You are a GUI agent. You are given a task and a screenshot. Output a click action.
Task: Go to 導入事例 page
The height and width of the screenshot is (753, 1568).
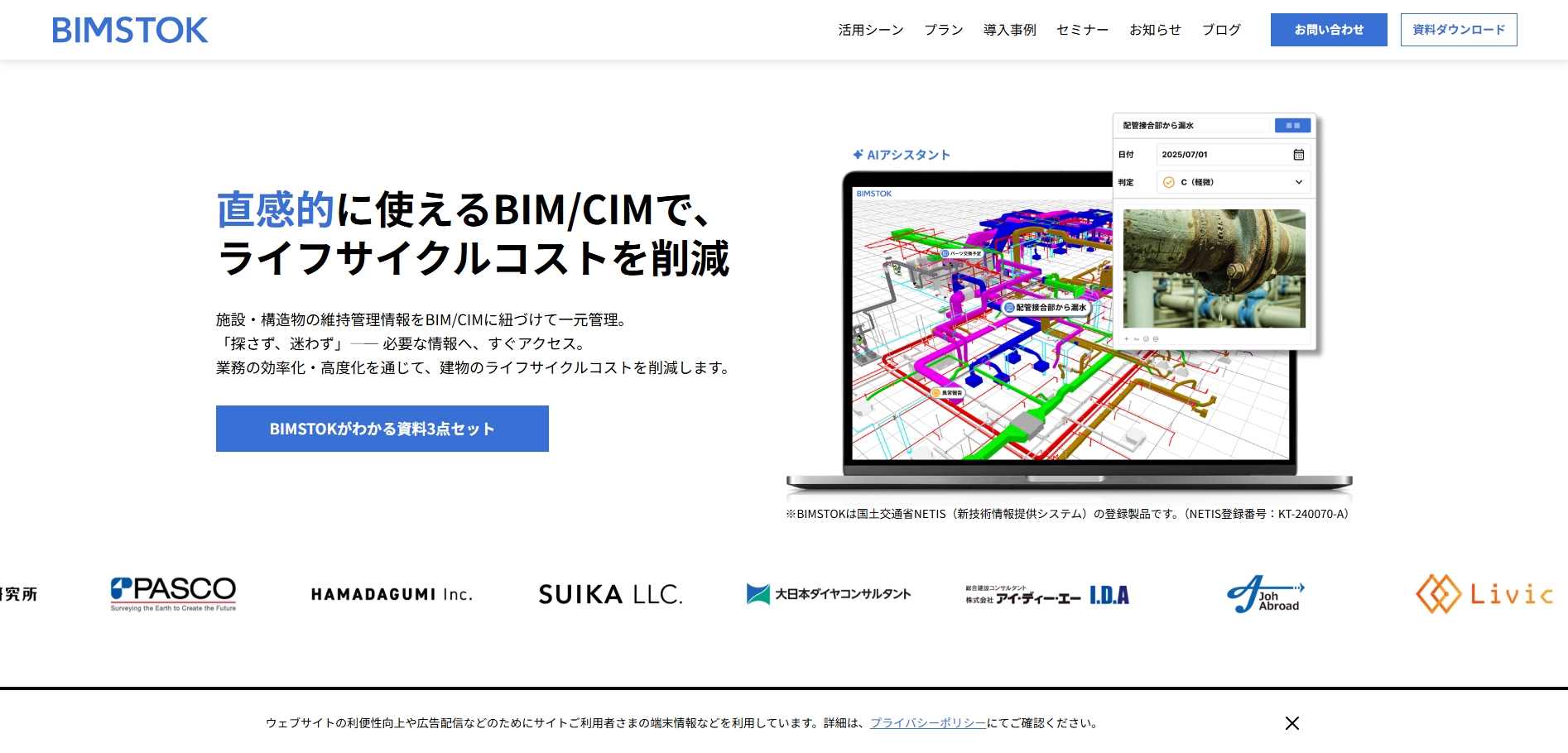(x=1010, y=30)
